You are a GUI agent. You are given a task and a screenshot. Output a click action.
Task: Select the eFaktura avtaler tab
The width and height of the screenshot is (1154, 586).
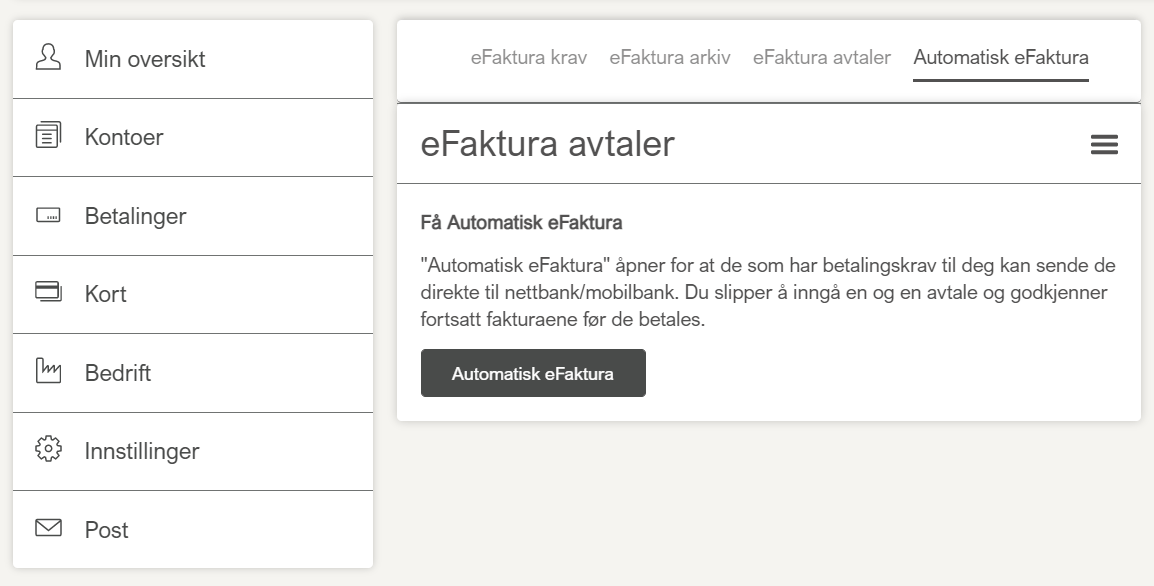click(x=822, y=57)
